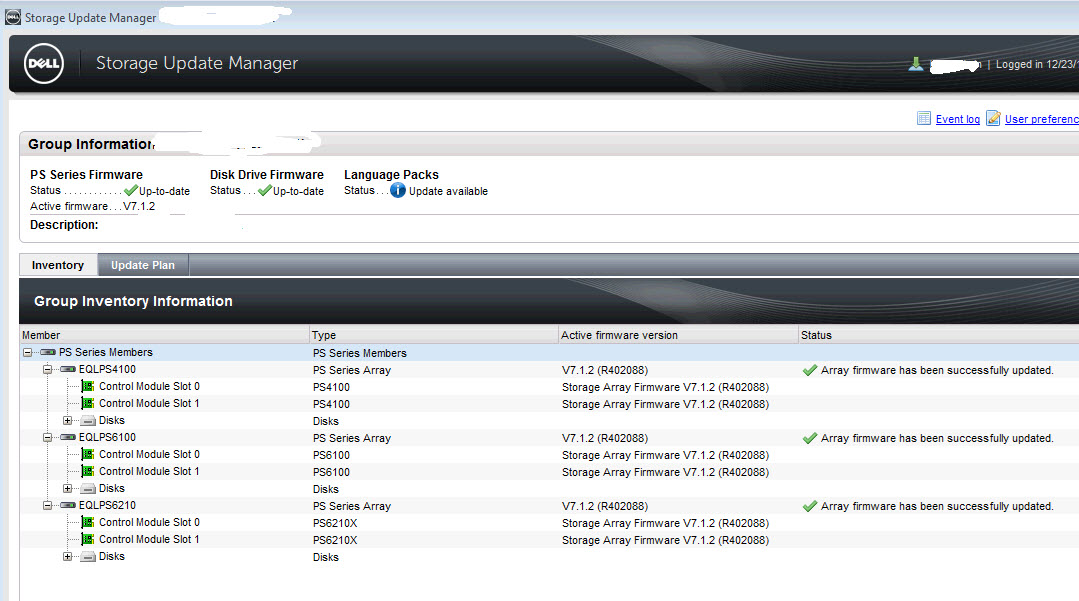Click the PS Series Firmware green checkmark
This screenshot has height=601, width=1079.
tap(131, 191)
